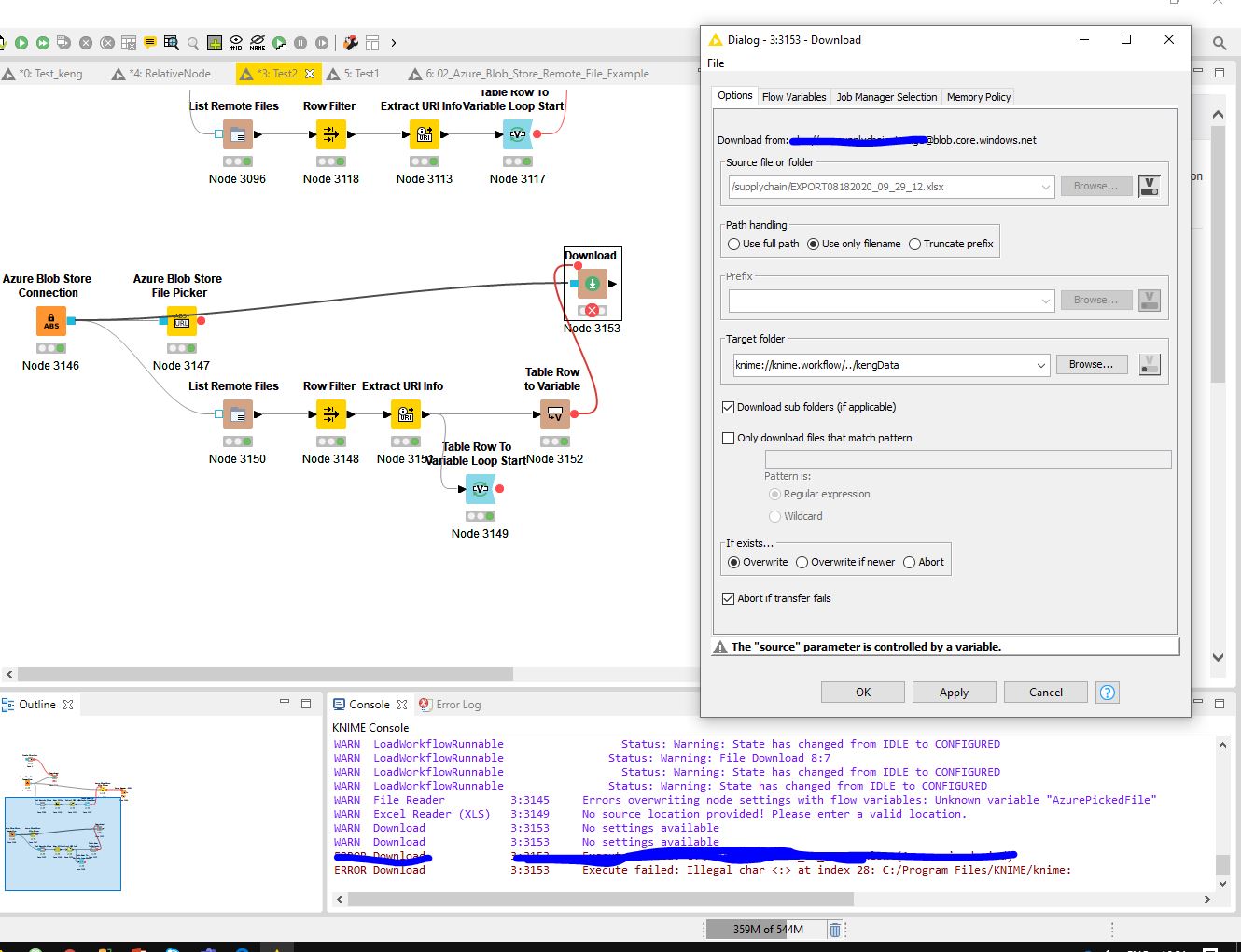Toggle the hide node NAME icon
This screenshot has width=1241, height=952.
point(258,43)
